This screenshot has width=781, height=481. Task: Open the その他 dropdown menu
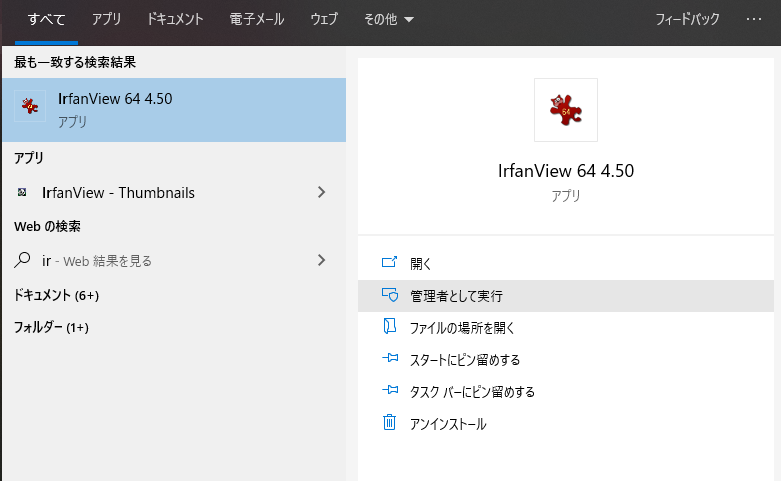pos(389,19)
